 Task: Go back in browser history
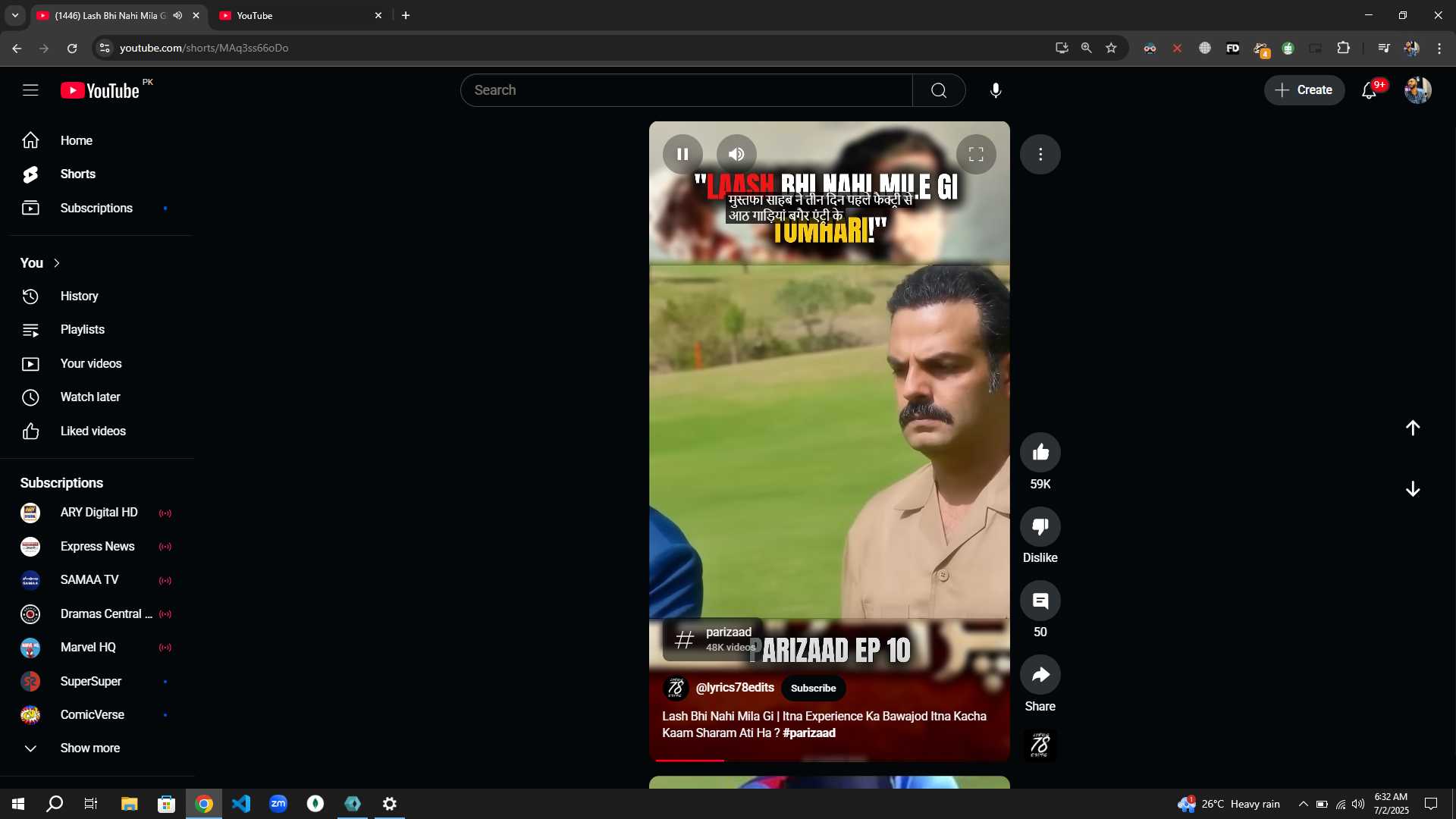(x=17, y=48)
